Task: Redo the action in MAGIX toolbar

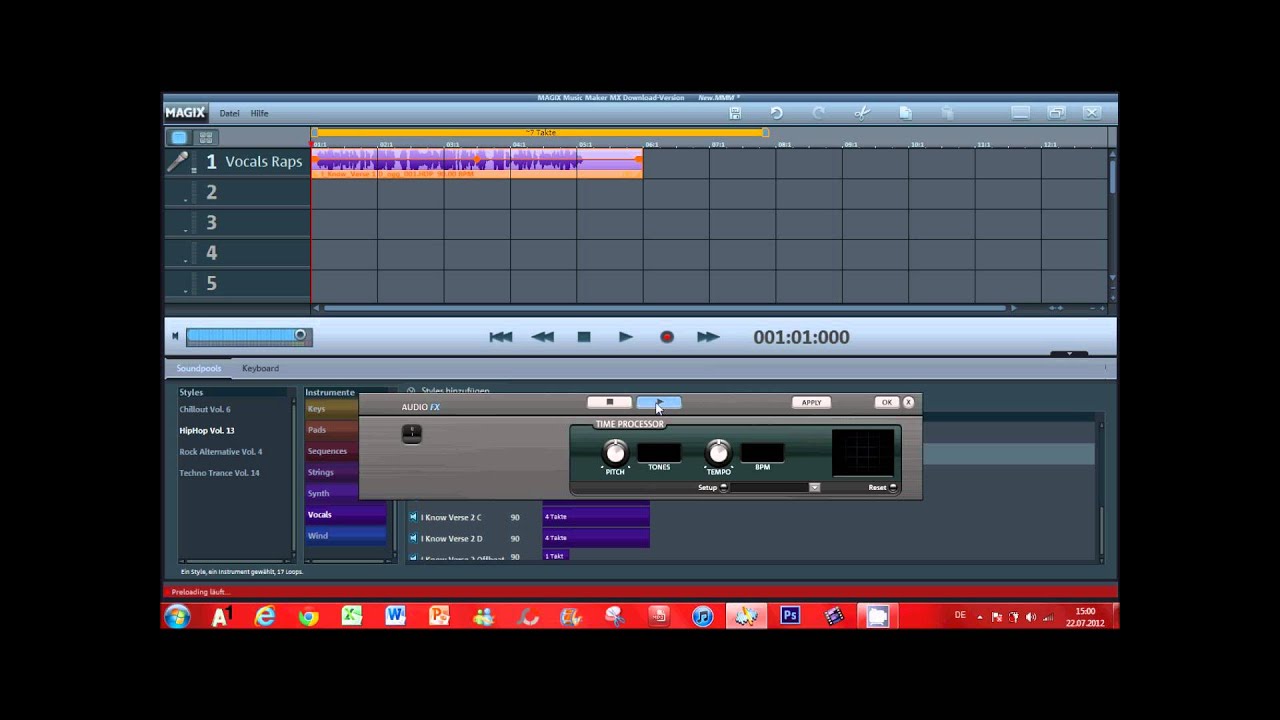Action: click(819, 113)
